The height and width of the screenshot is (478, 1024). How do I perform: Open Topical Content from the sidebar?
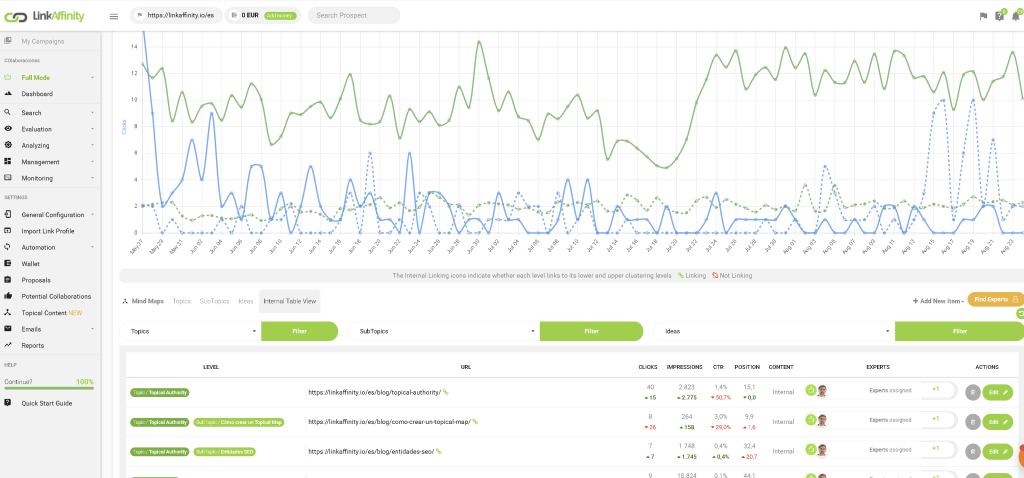coord(45,312)
